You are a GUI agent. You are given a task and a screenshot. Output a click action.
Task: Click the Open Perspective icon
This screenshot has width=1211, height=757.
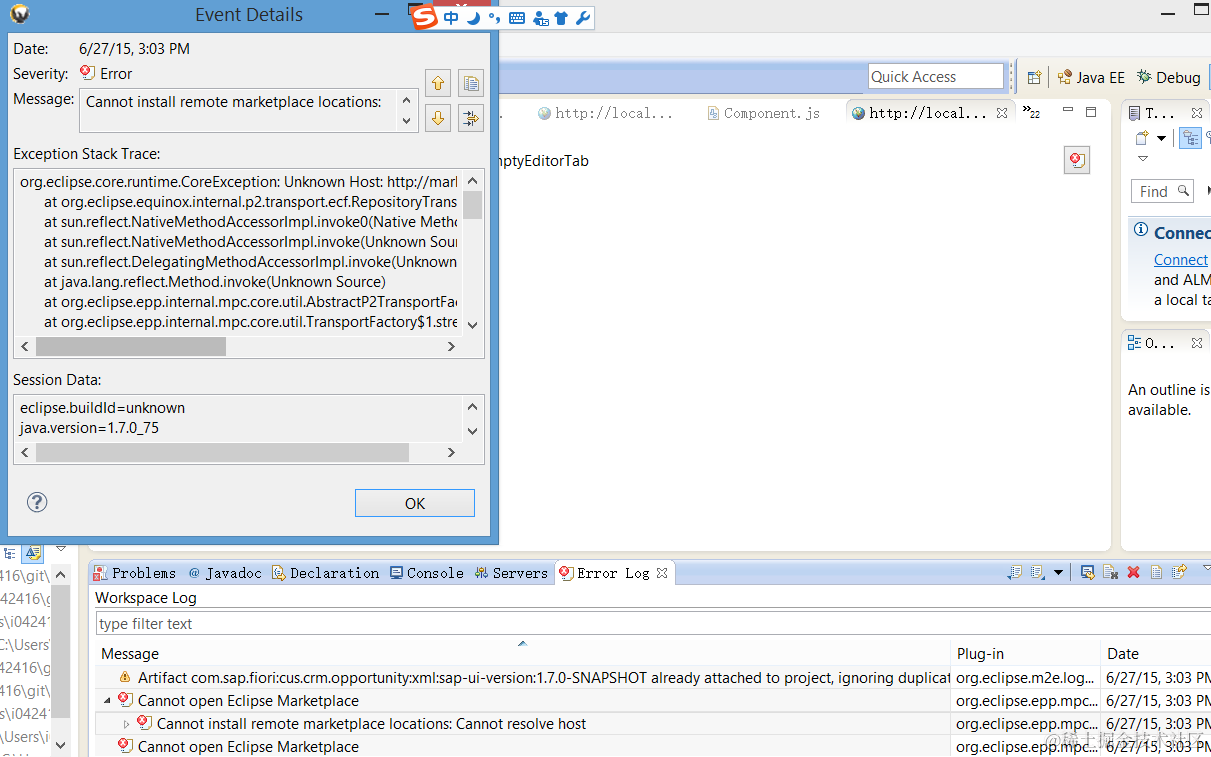click(1034, 77)
